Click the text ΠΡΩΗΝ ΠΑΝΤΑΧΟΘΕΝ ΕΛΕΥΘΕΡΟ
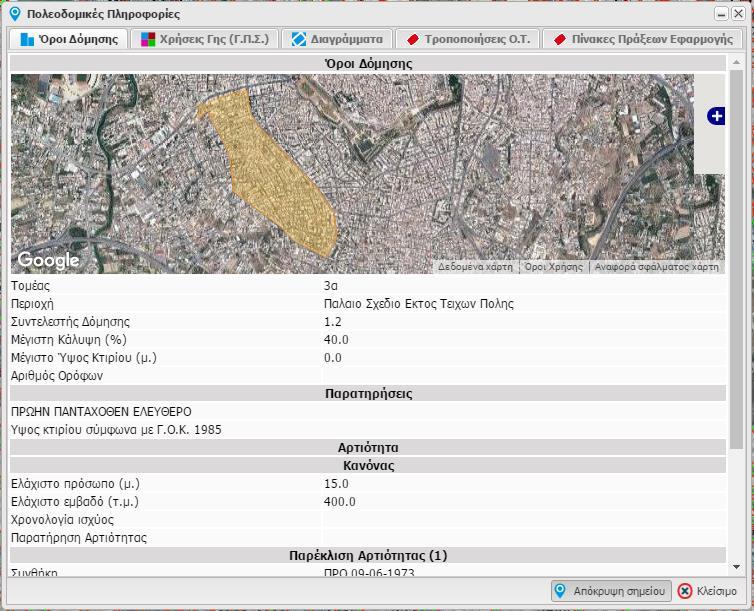The width and height of the screenshot is (754, 611). point(101,412)
